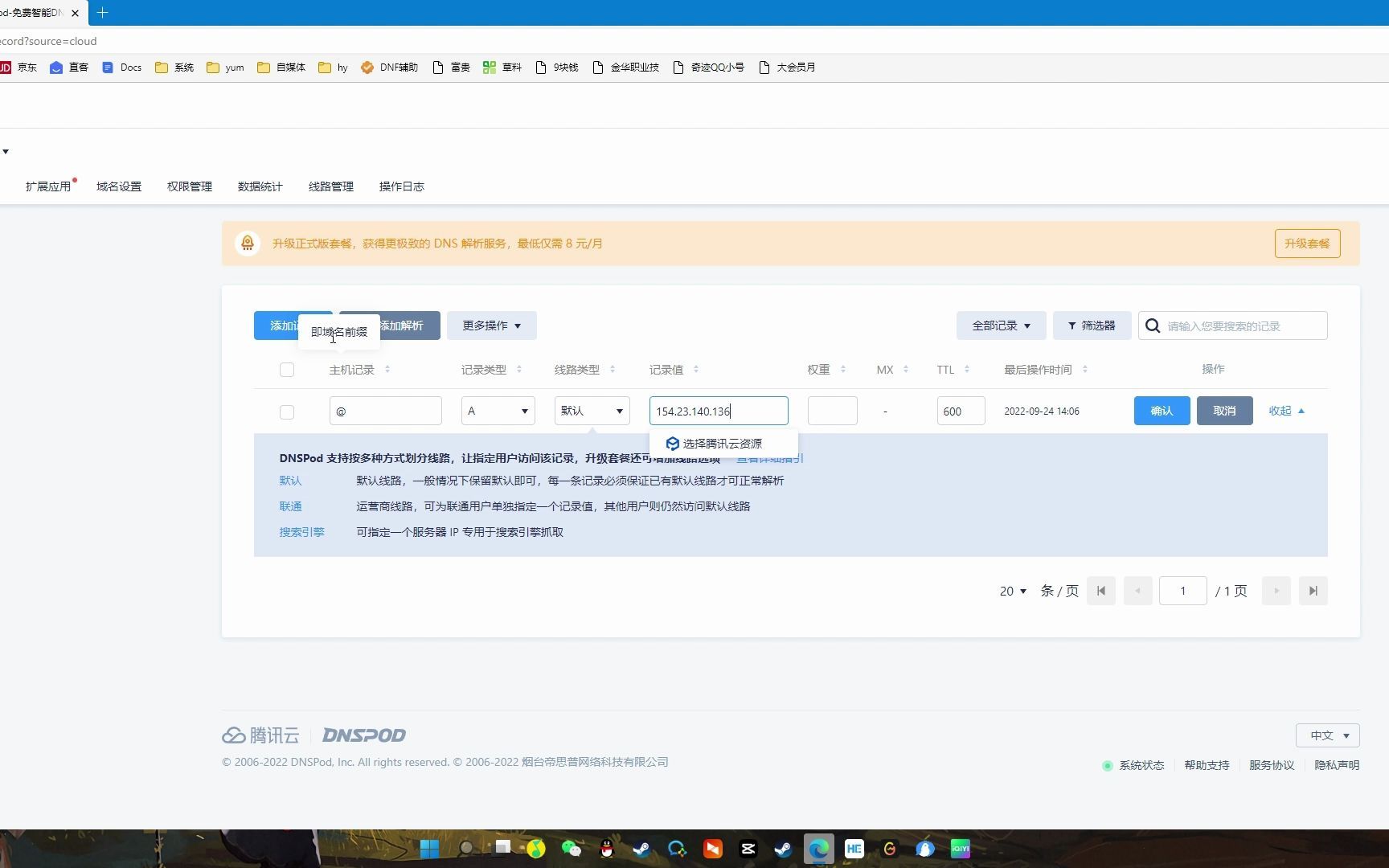Viewport: 1389px width, 868px height.
Task: Open a new browser tab
Action: 102,13
